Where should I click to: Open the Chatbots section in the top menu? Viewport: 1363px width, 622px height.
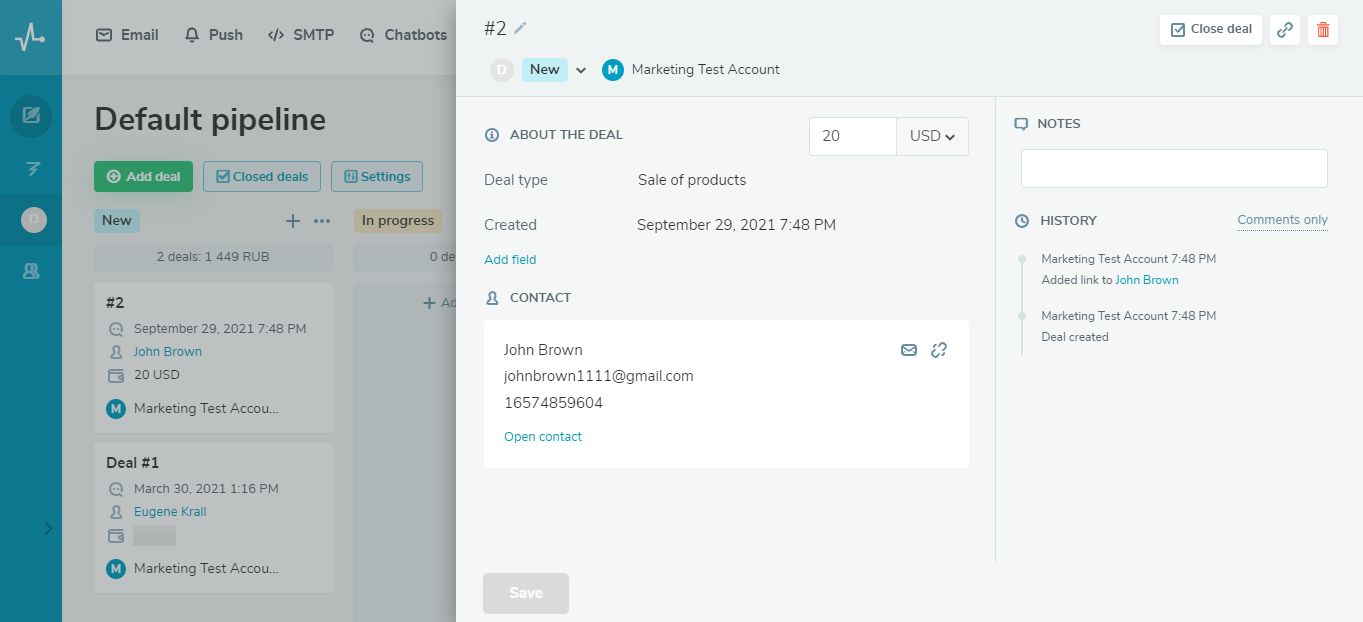[x=403, y=34]
